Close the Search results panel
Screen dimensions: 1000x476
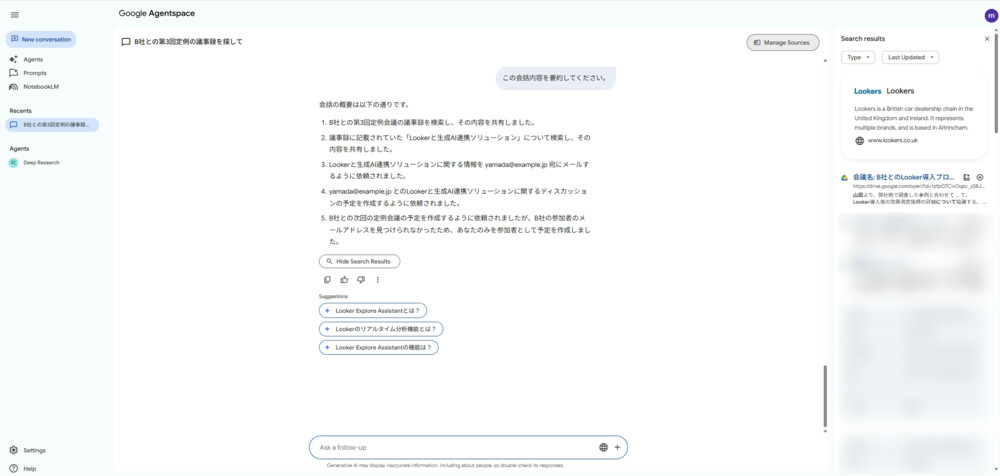987,39
